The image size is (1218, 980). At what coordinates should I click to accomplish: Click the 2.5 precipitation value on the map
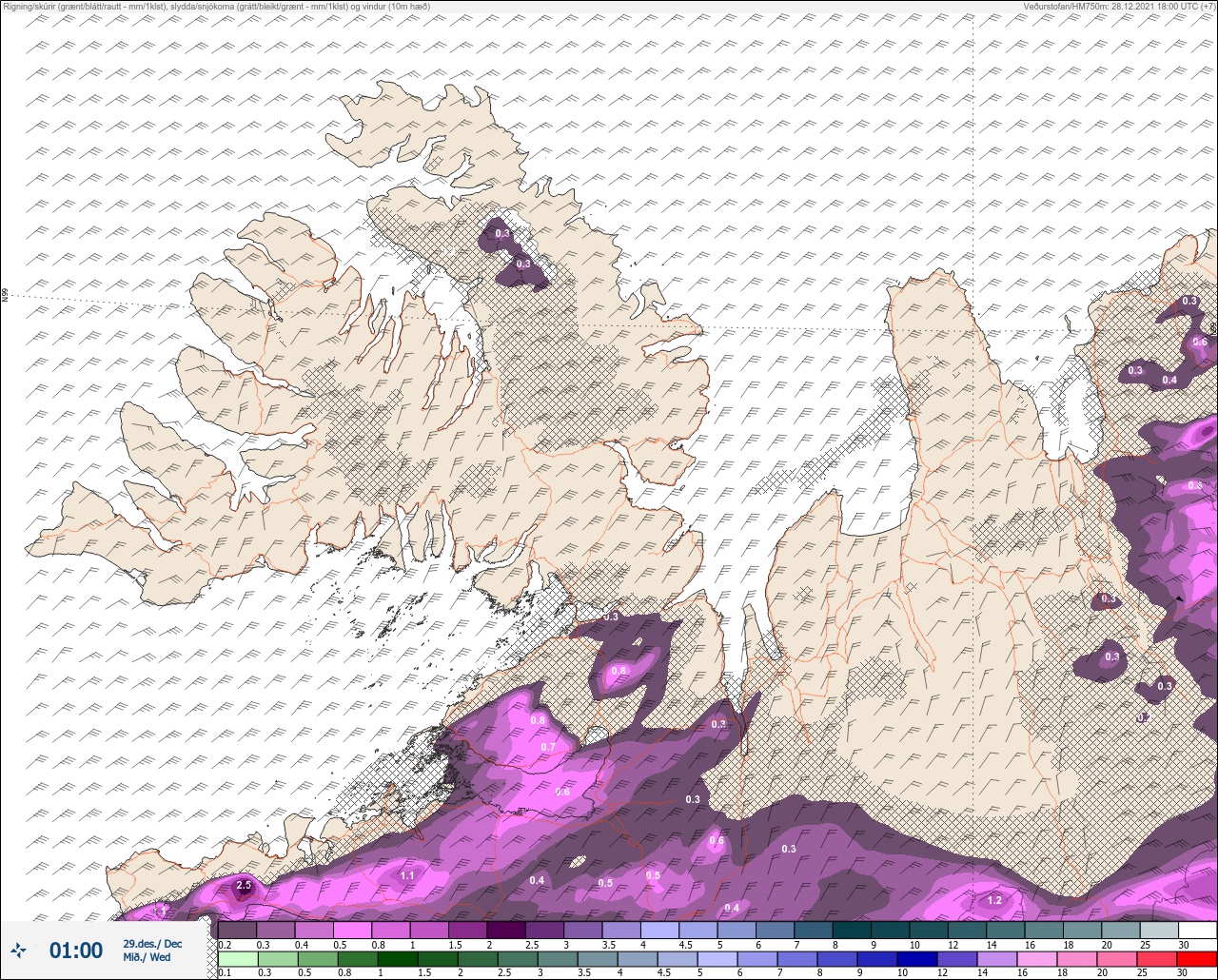244,885
